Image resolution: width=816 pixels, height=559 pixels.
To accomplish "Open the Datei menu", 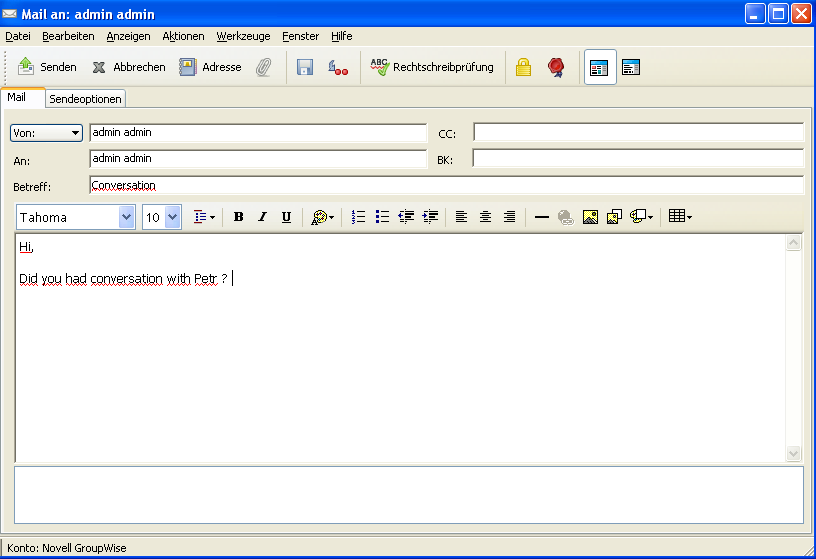I will tap(18, 36).
